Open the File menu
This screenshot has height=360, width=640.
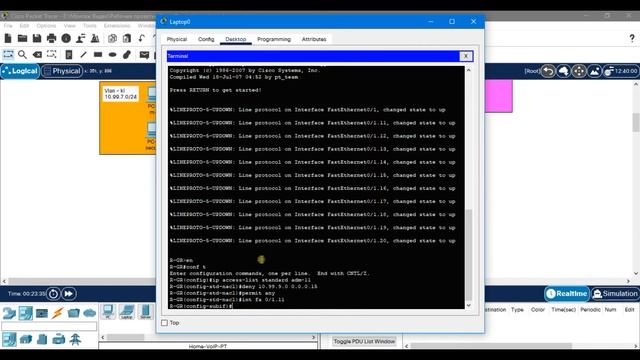point(8,26)
